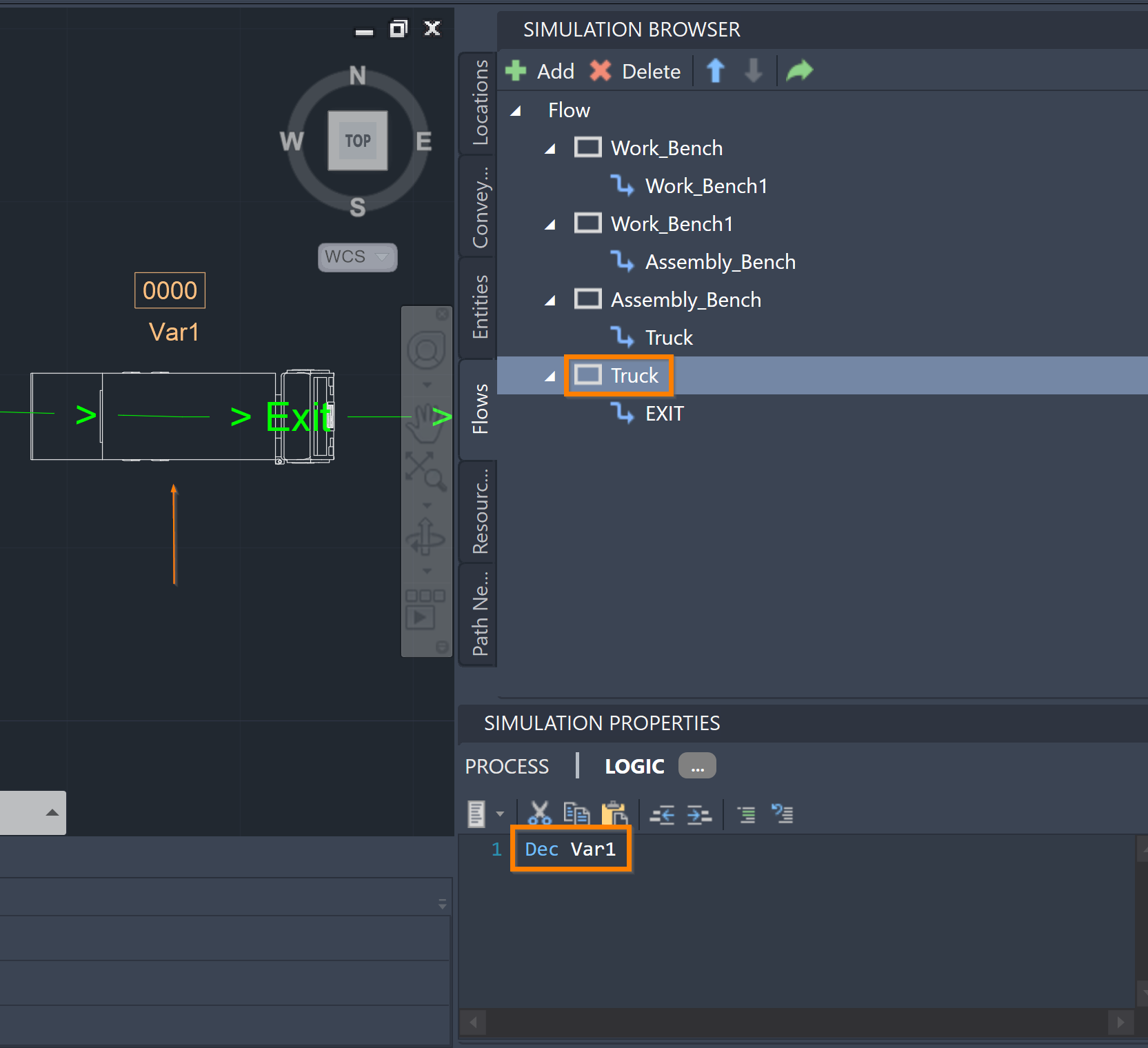
Task: Move item down with gray arrow
Action: point(754,71)
